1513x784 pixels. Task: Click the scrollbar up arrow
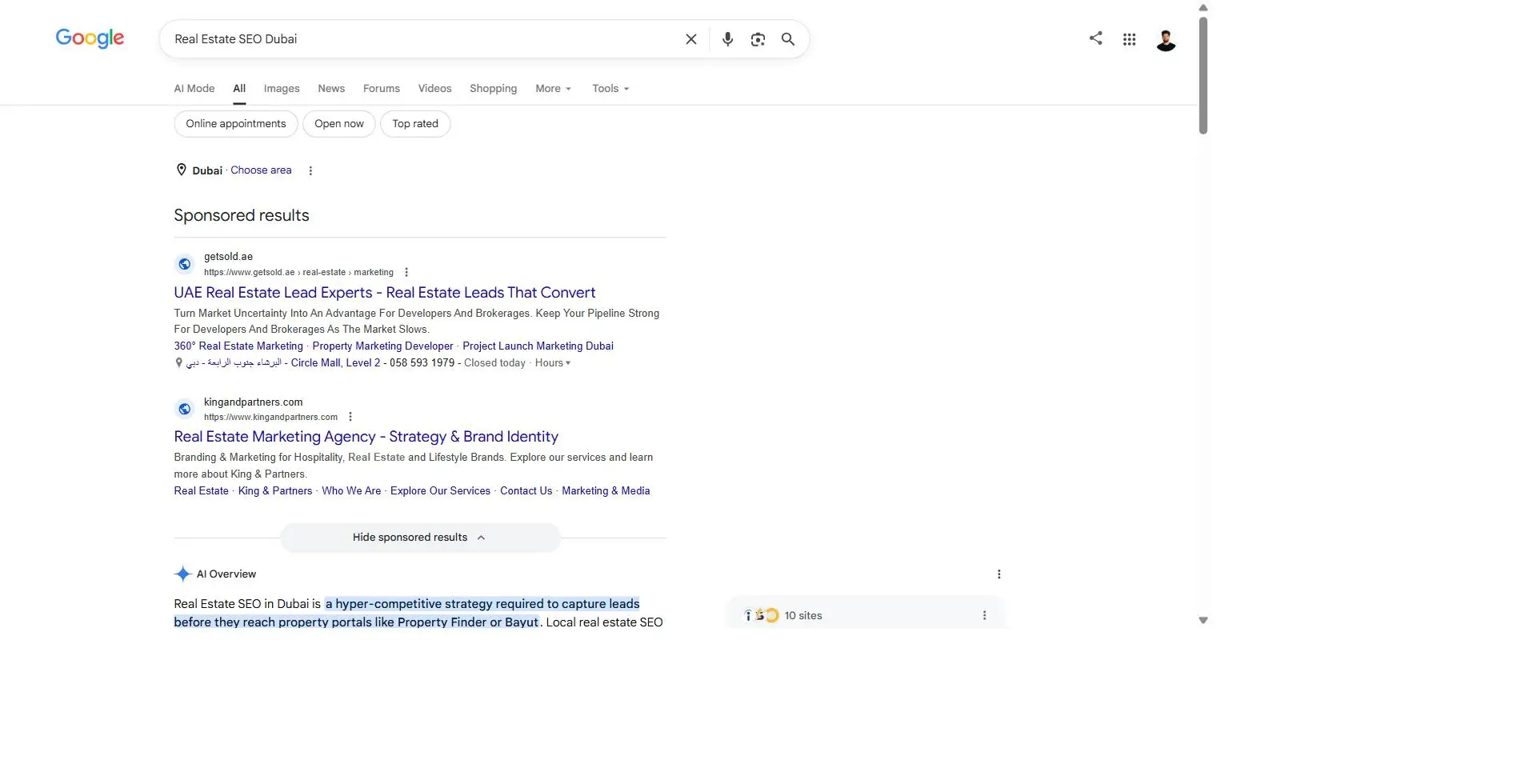(x=1203, y=8)
